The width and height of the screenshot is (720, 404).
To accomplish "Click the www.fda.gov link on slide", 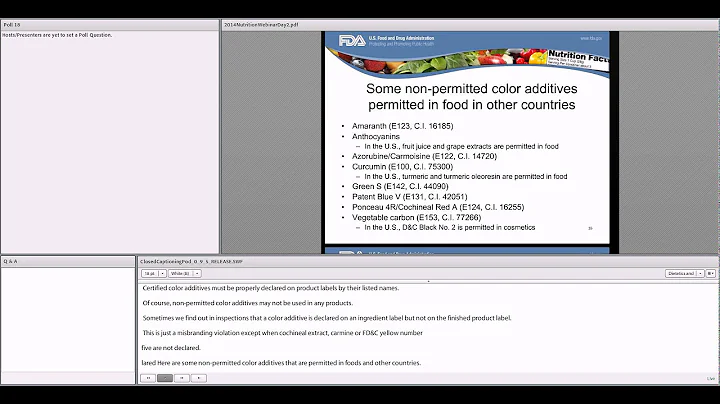I will pos(591,39).
